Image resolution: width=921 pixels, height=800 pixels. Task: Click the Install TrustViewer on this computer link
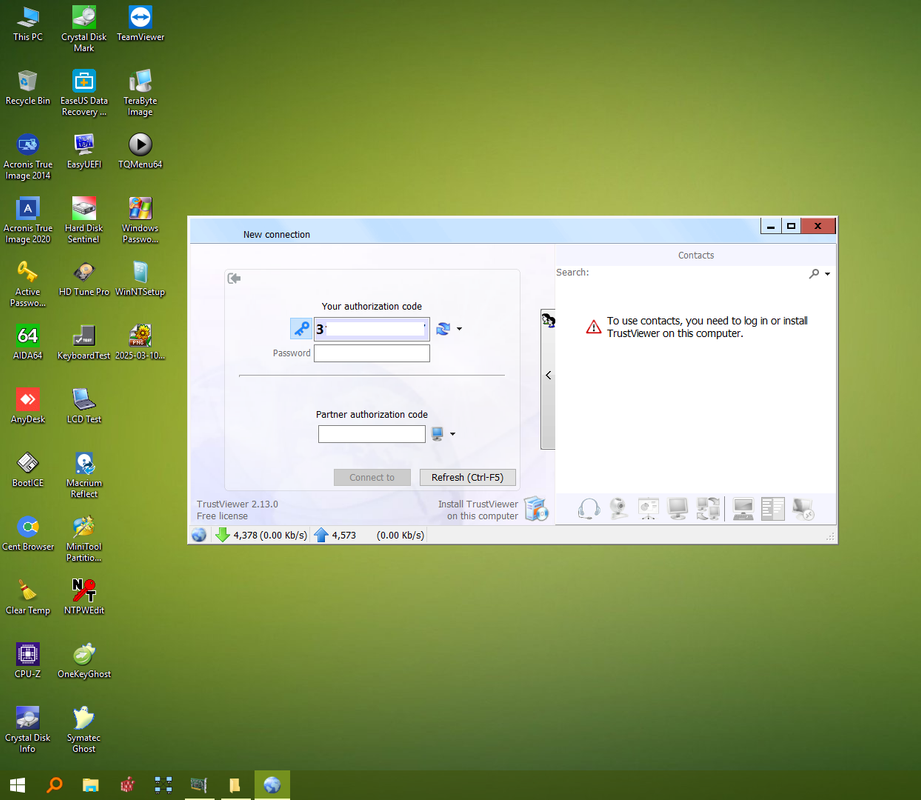[478, 510]
